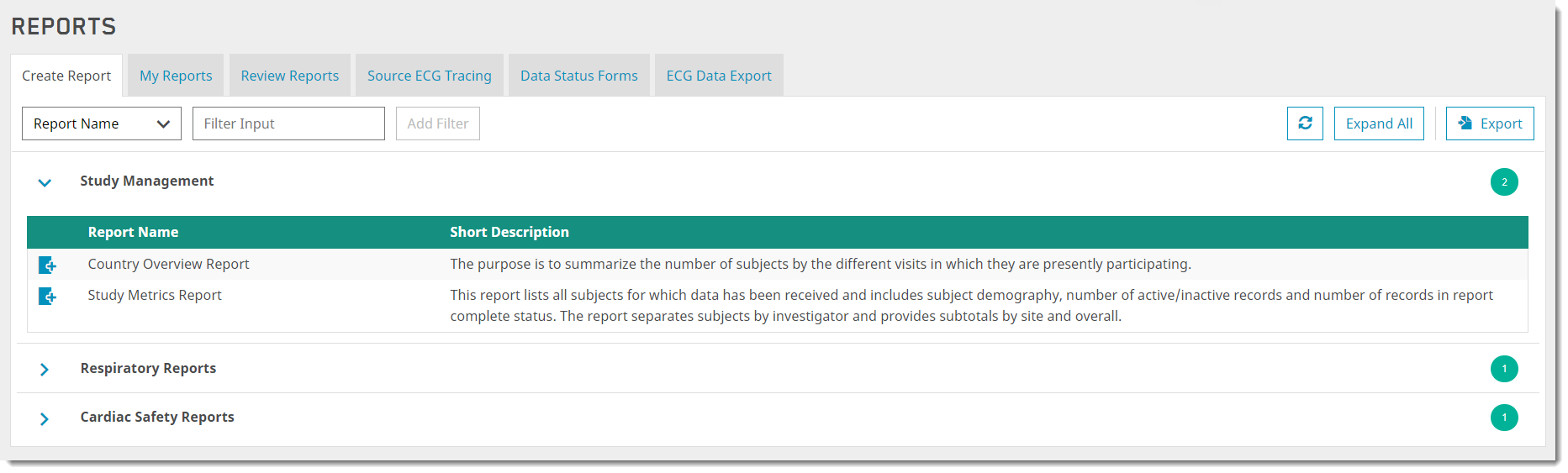This screenshot has height=473, width=1568.
Task: Click into the Filter Input field
Action: click(288, 124)
